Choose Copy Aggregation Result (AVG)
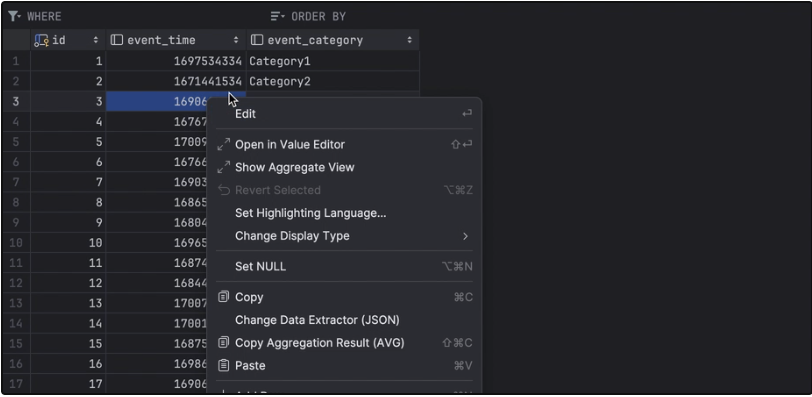812x397 pixels. coord(344,343)
